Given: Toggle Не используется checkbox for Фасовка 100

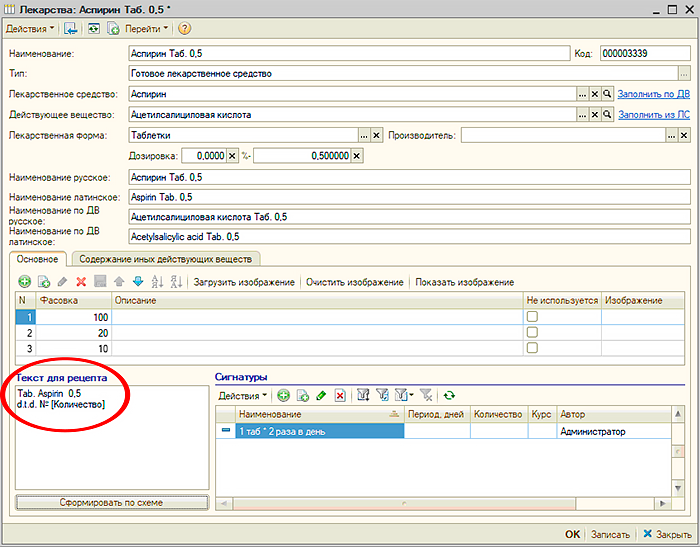Looking at the screenshot, I should point(532,317).
